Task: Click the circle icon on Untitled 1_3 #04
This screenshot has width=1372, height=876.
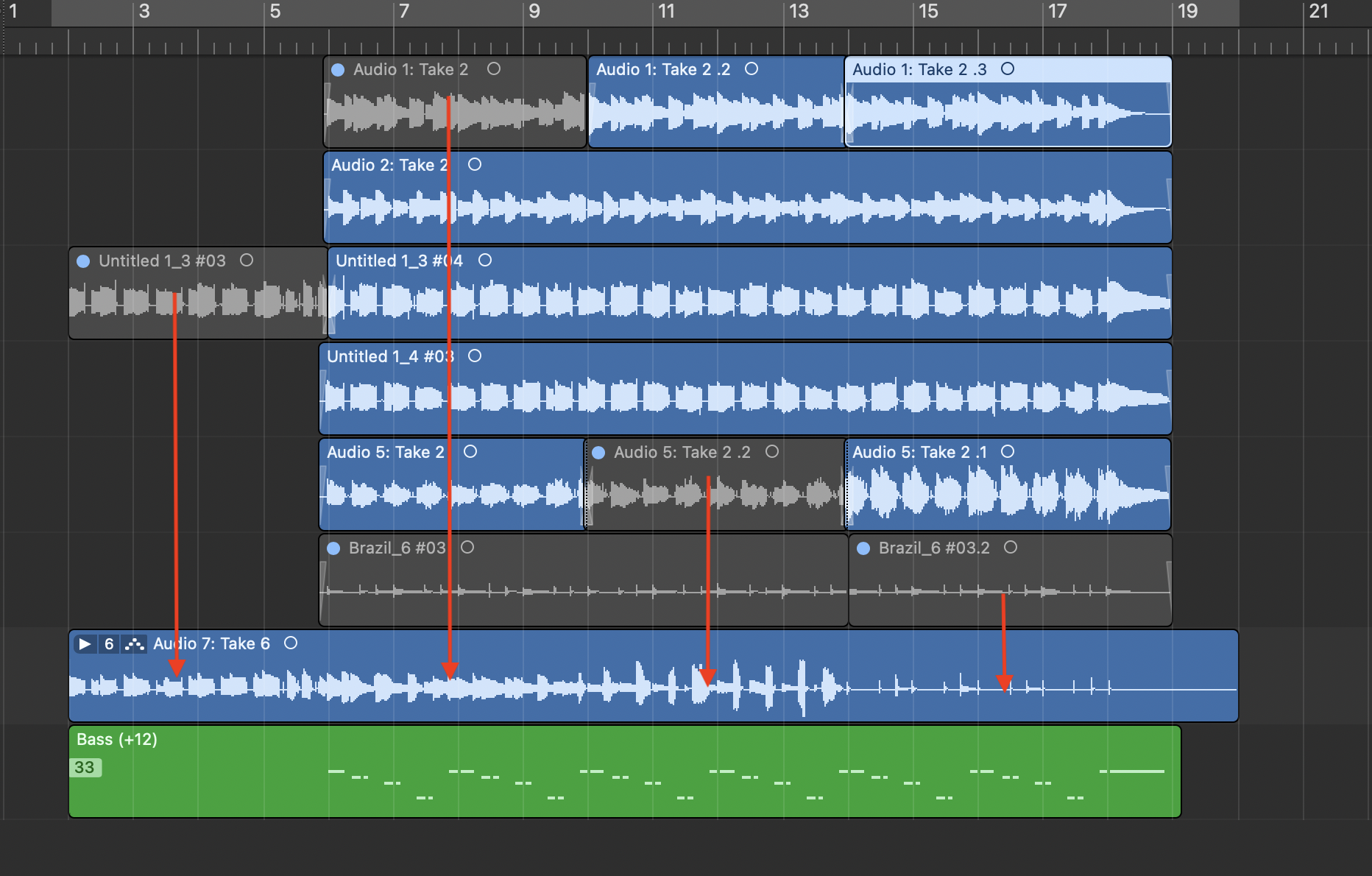Action: point(485,260)
